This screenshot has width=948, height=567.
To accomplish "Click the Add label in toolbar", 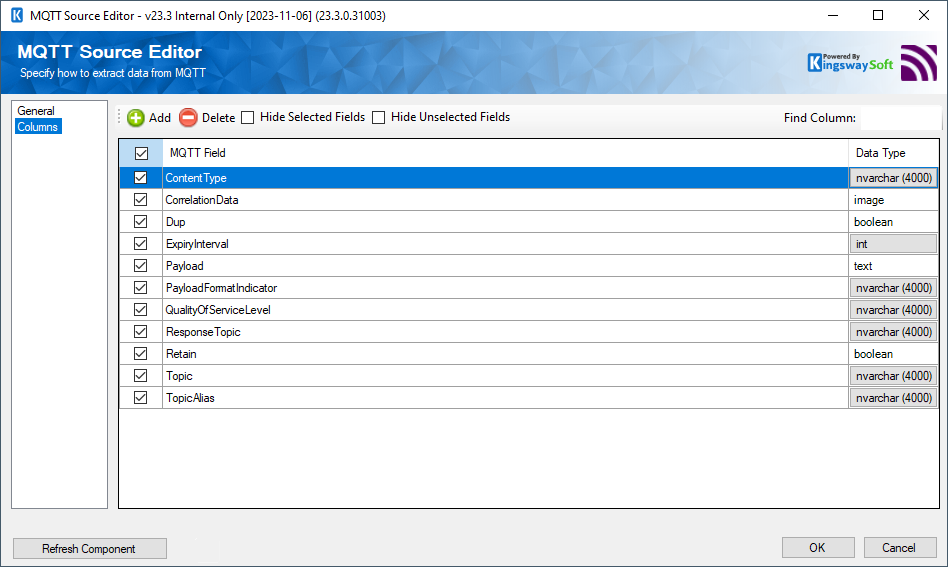I will click(160, 118).
